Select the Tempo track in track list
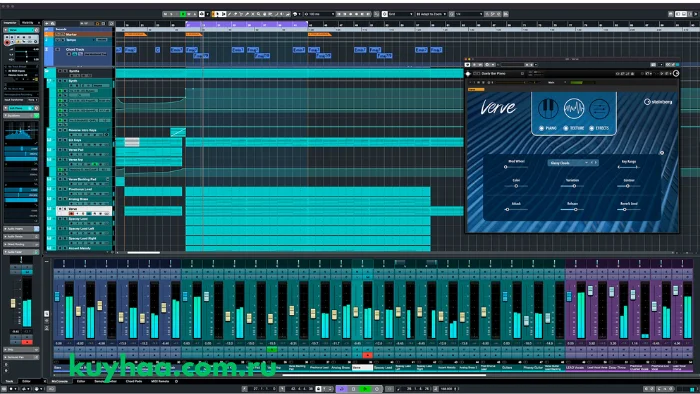Screen dimensions: 700x394 tap(71, 40)
